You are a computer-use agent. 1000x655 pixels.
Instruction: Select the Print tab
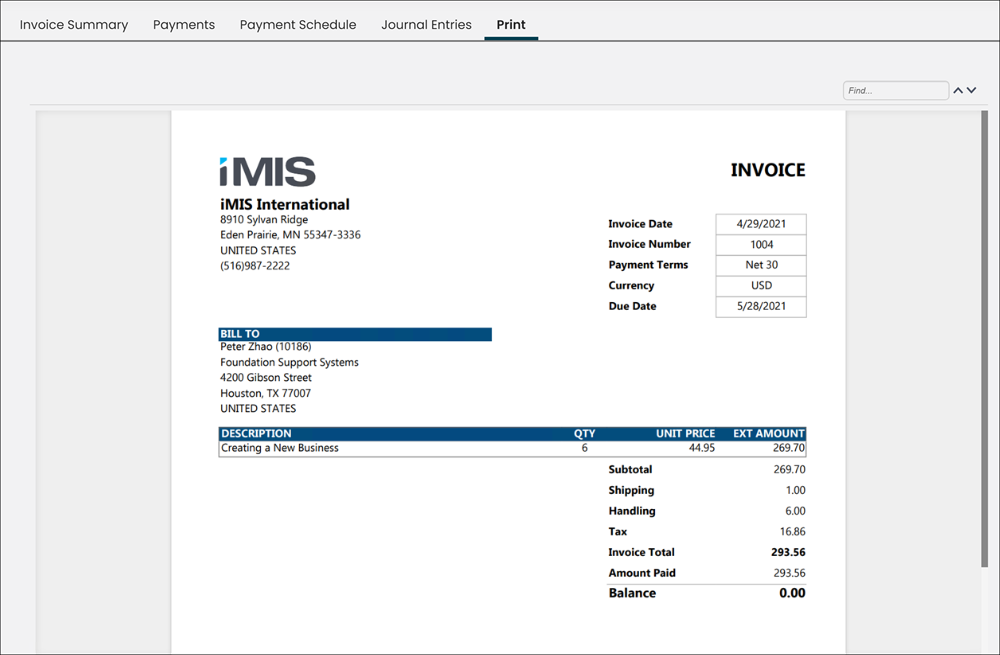[x=511, y=25]
